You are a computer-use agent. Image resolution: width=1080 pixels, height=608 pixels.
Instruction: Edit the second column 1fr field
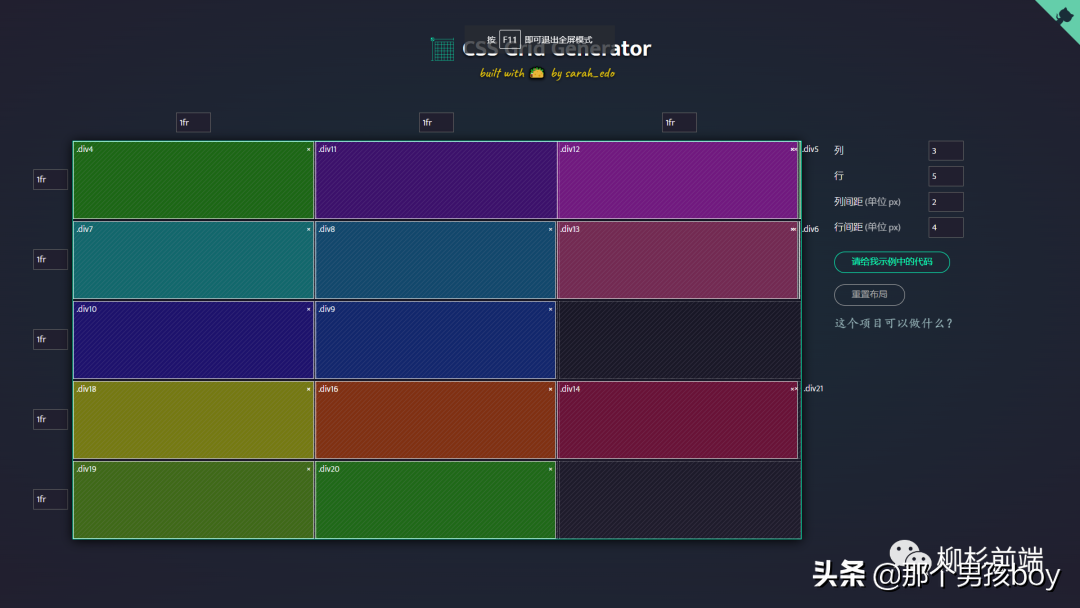436,123
